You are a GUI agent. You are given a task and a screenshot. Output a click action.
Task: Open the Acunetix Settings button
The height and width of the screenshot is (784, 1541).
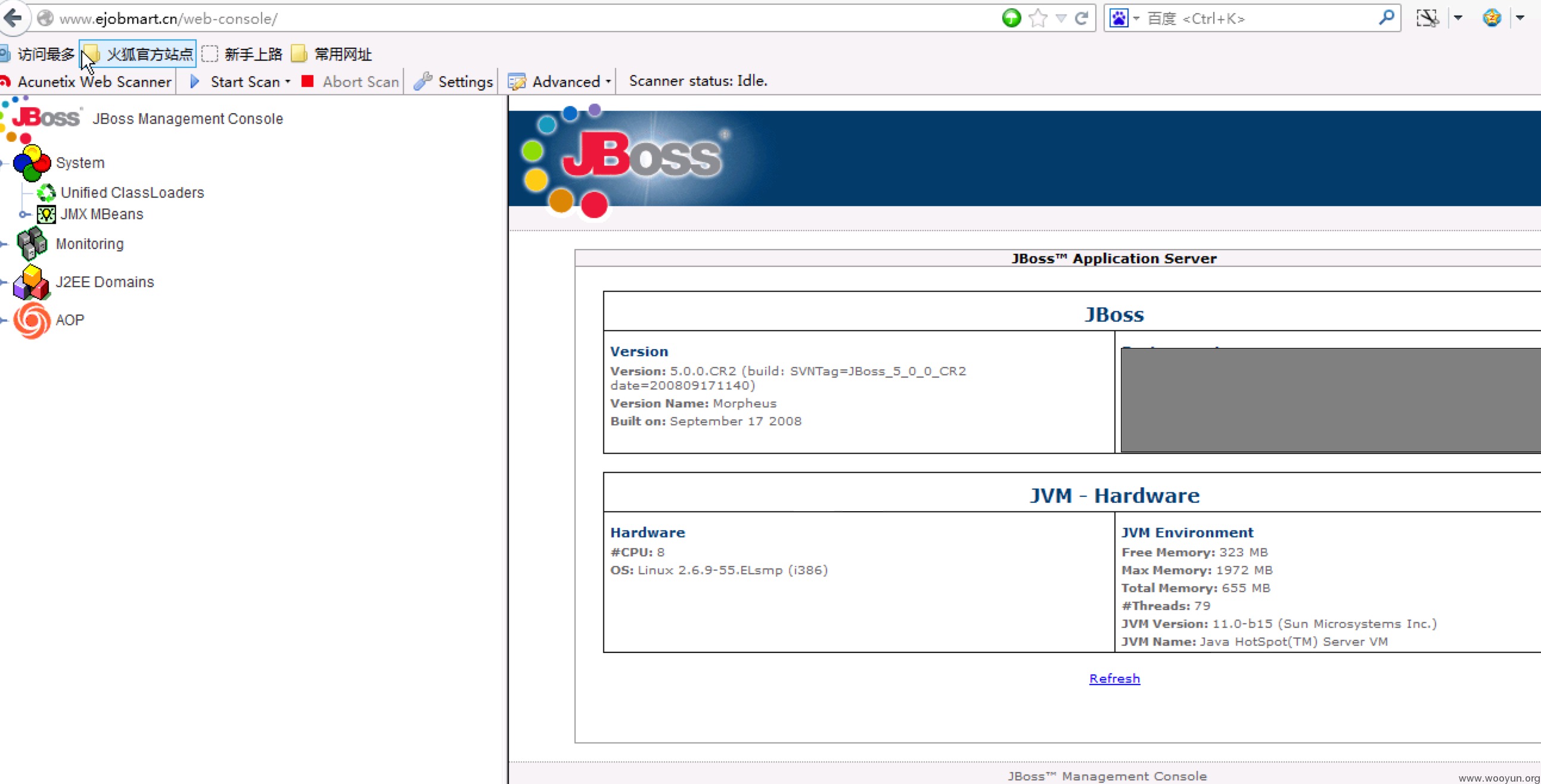(453, 82)
